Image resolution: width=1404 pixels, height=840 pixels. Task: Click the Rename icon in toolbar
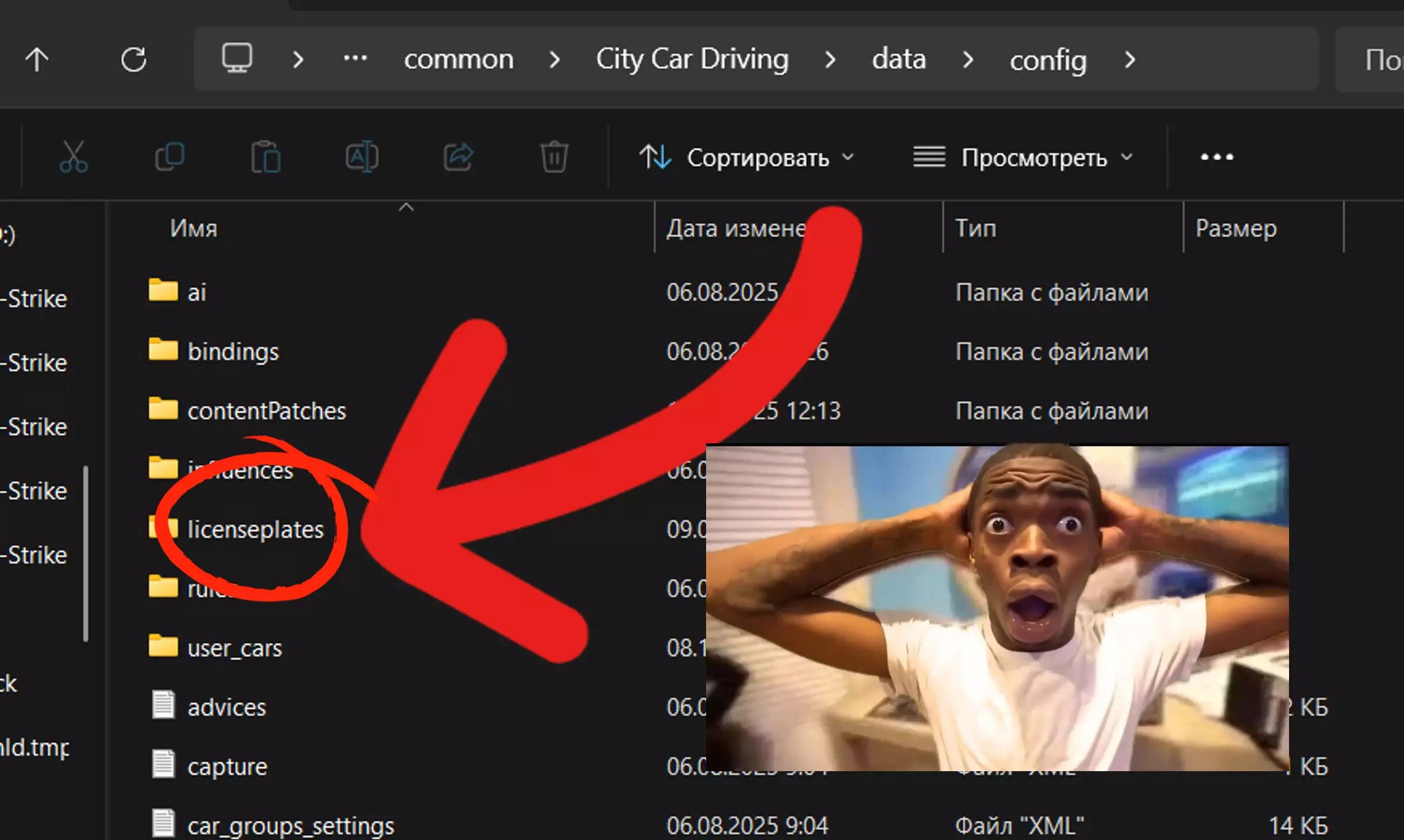(362, 156)
